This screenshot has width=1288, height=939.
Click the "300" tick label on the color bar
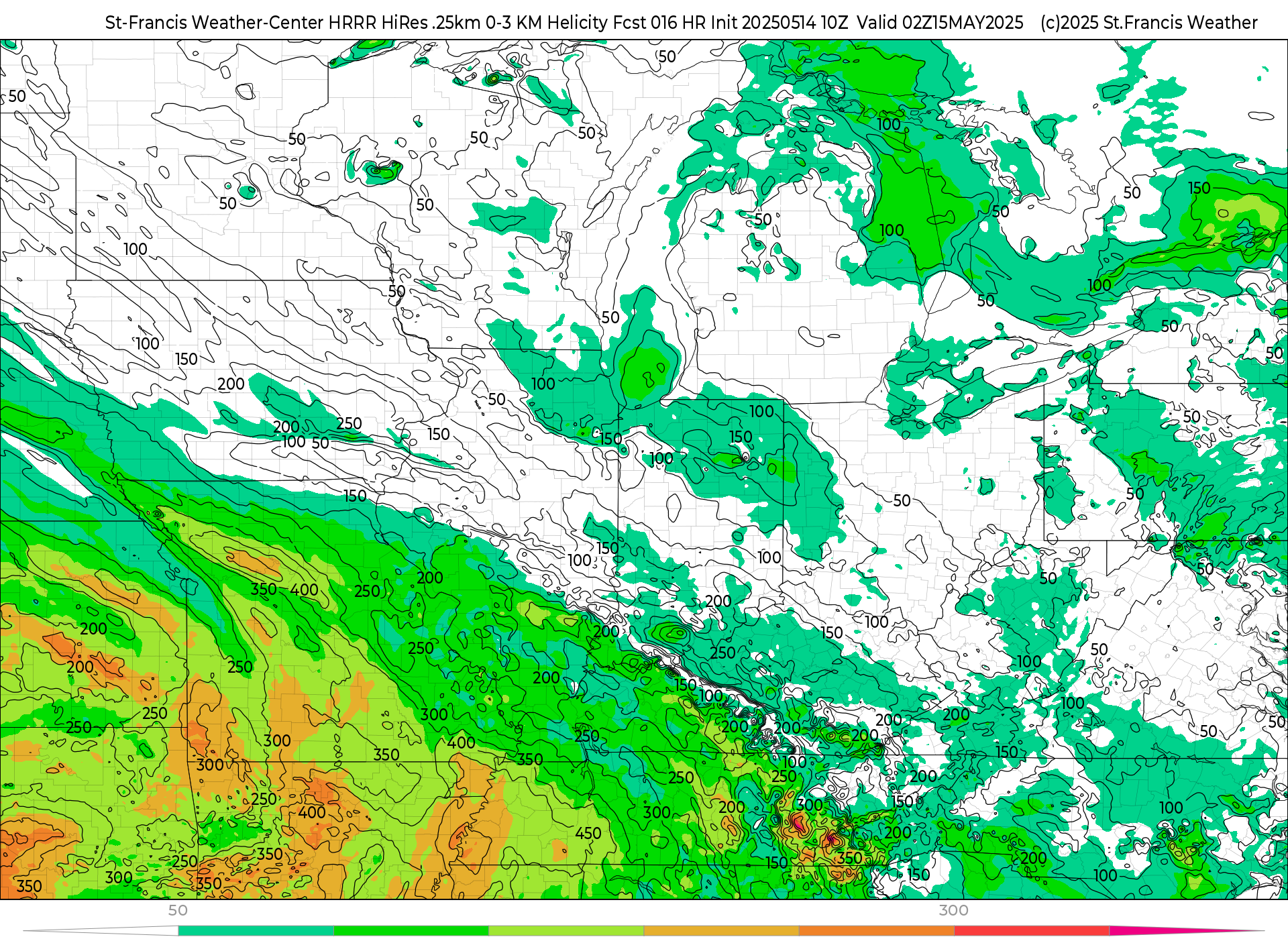[953, 910]
